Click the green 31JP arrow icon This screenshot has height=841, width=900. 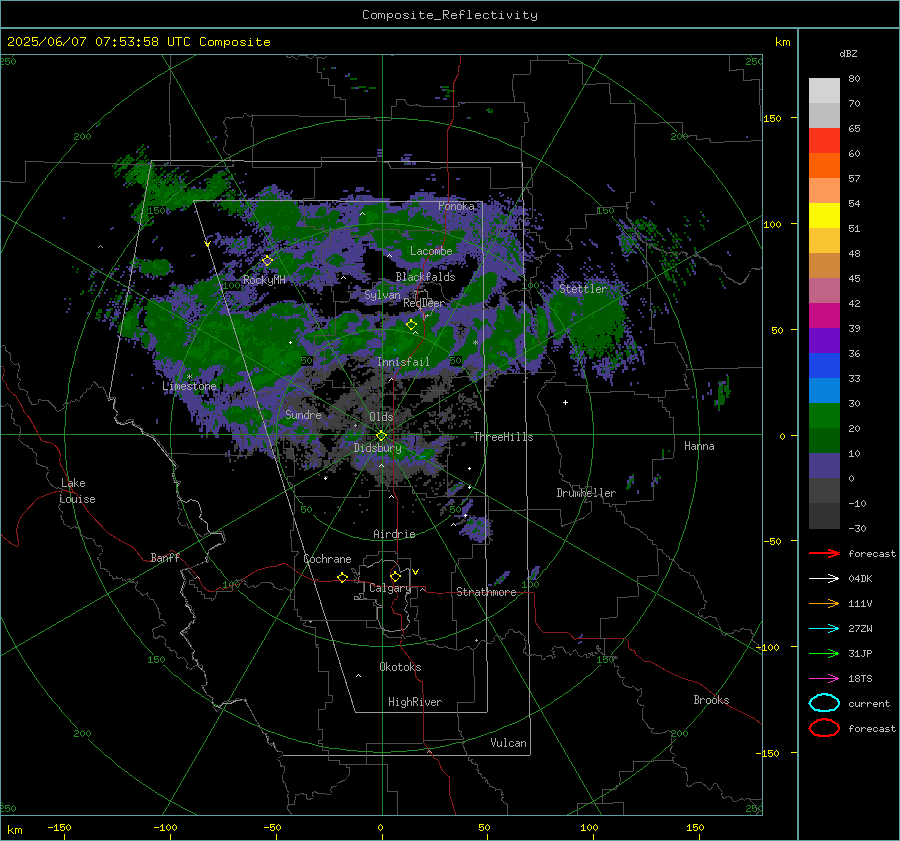[824, 653]
